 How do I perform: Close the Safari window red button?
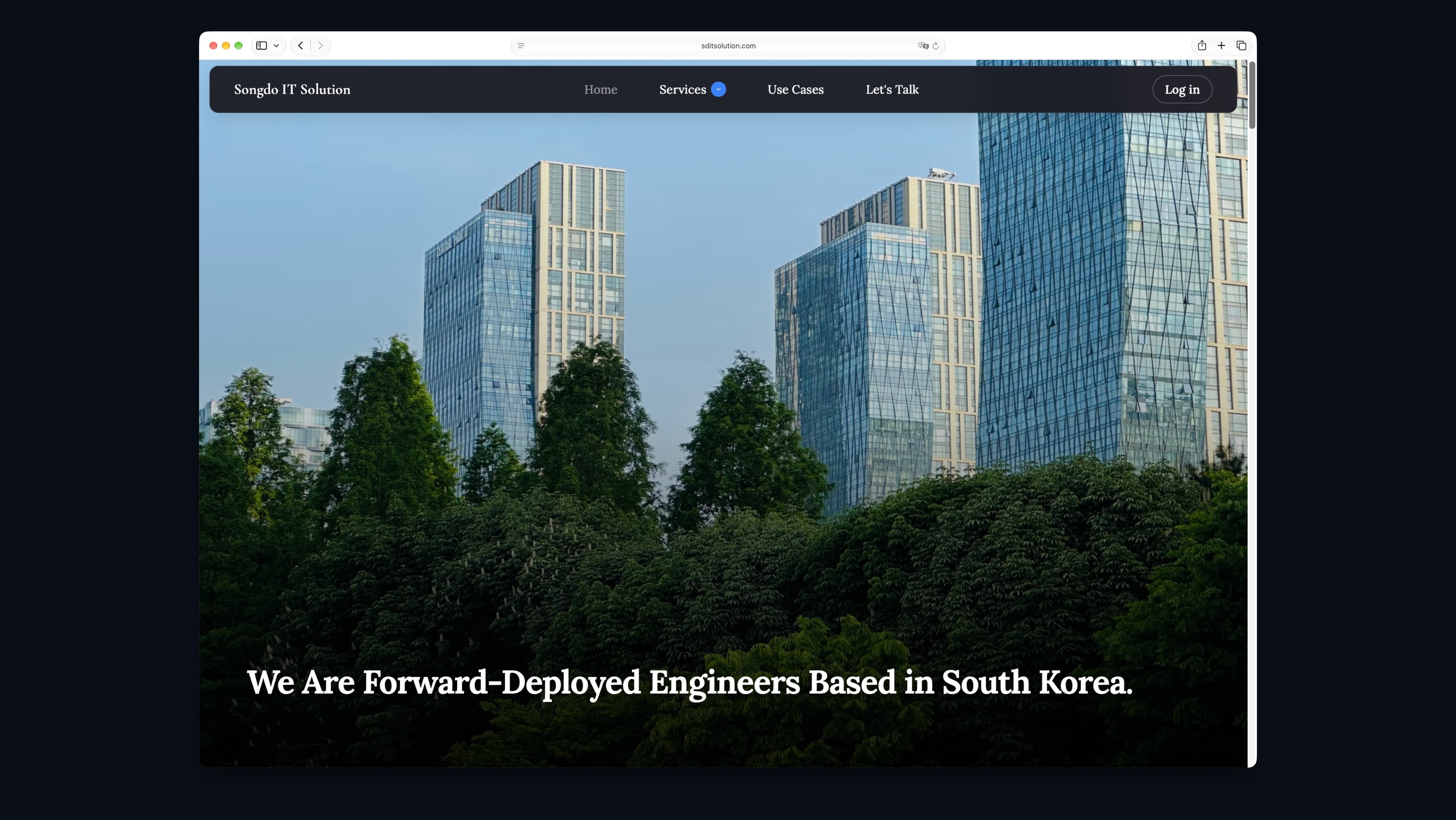[x=213, y=46]
